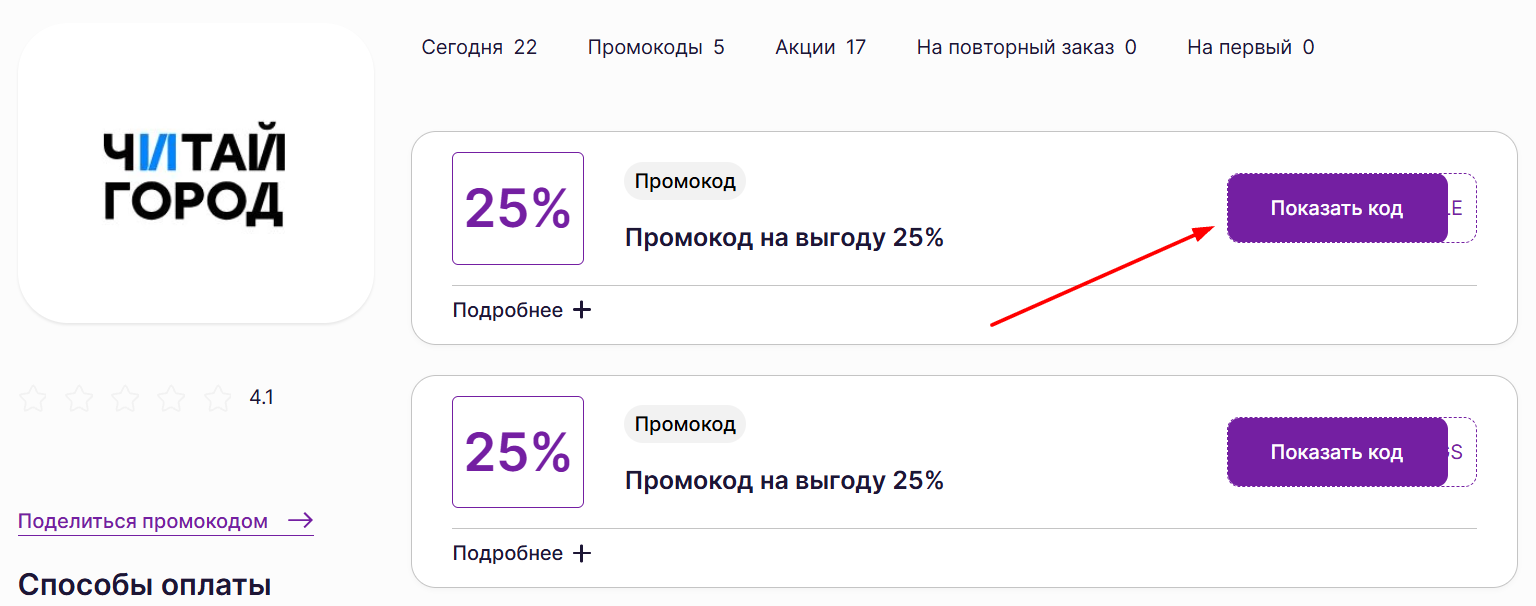Click the fifth star next to 4.1 rating

point(217,398)
